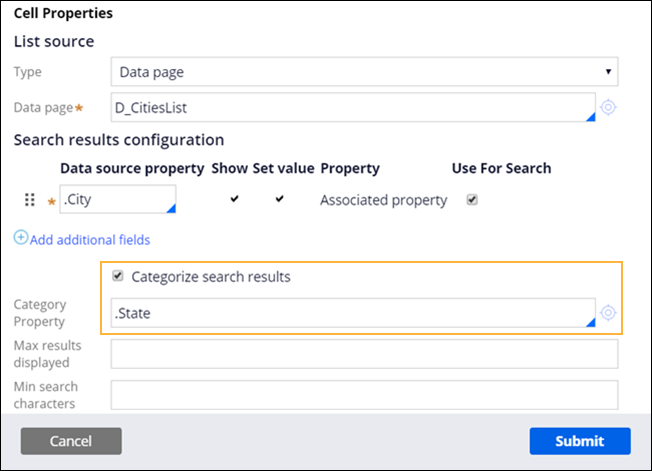This screenshot has width=652, height=471.
Task: Uncheck Categorize search results checkbox
Action: tap(119, 276)
